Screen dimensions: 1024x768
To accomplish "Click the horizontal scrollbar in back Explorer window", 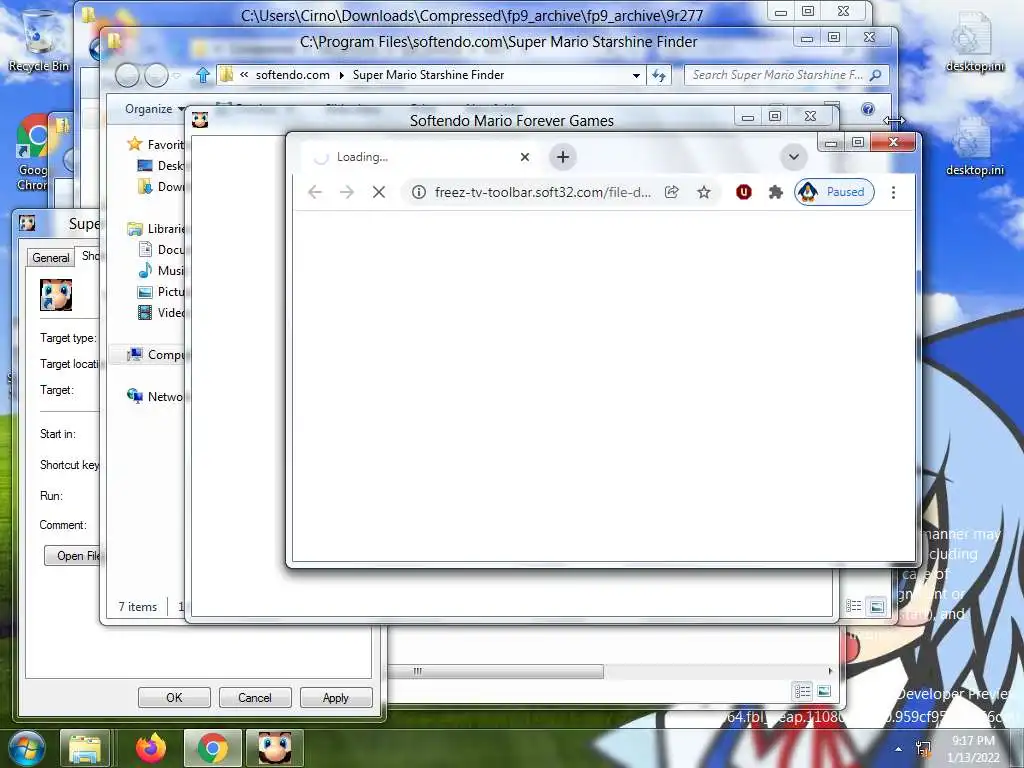I will pyautogui.click(x=496, y=671).
